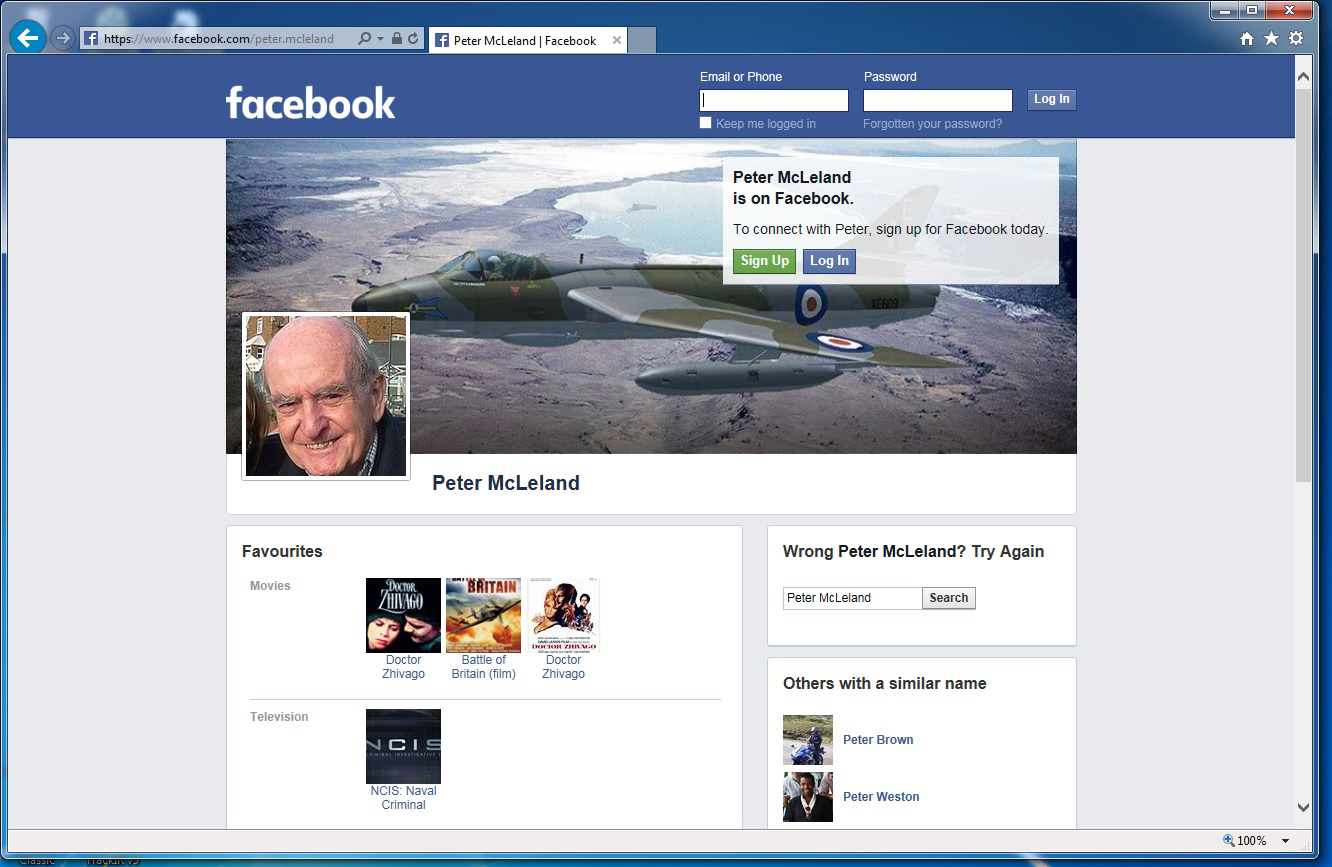Click the search magnifier in address bar

tap(365, 39)
